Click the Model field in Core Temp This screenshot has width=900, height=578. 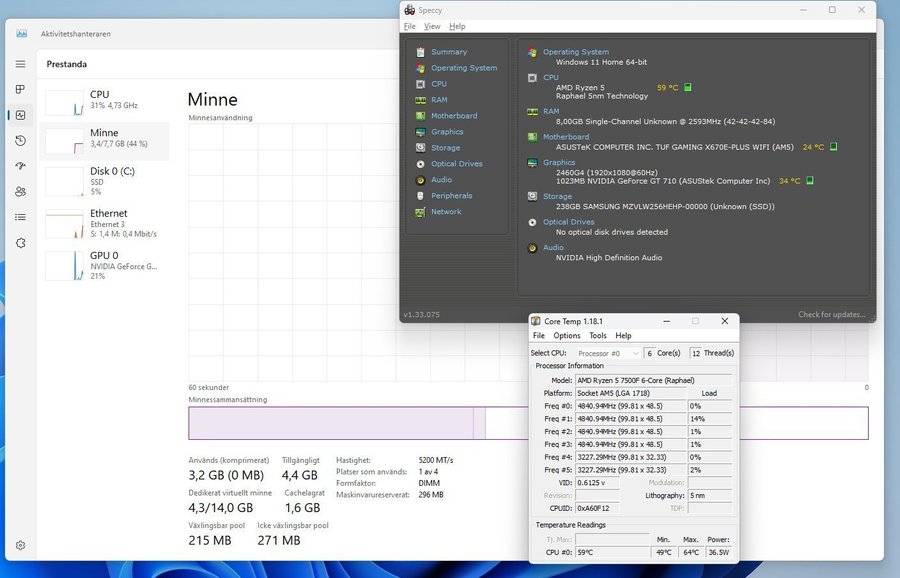(x=653, y=381)
